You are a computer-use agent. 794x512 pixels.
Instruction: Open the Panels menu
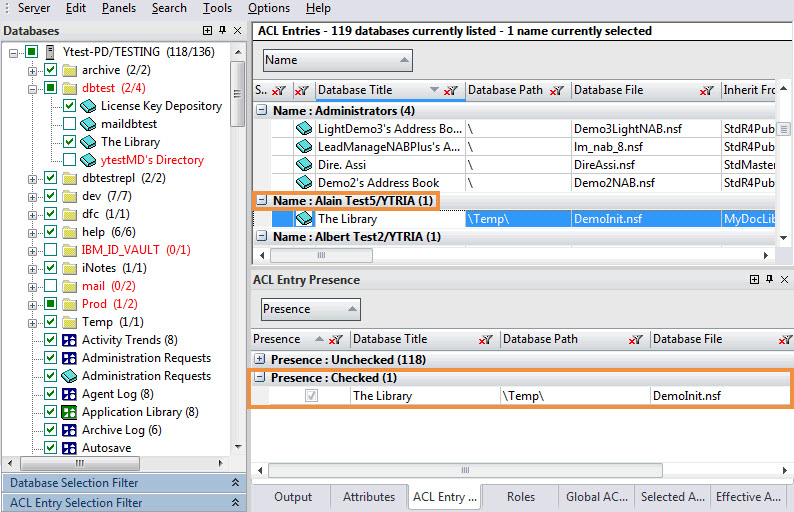[x=119, y=8]
